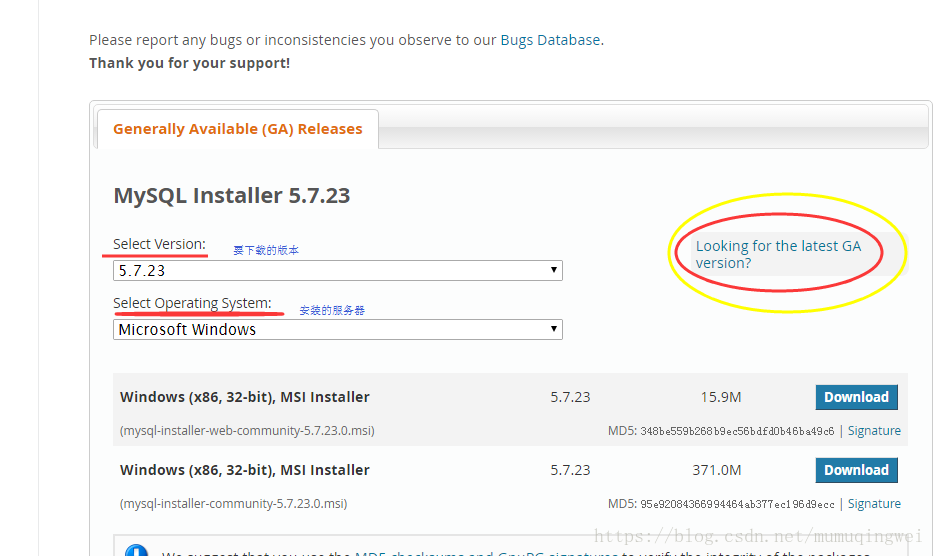The height and width of the screenshot is (556, 935).
Task: Click the MD5 value starting with 95e92084
Action: [737, 504]
